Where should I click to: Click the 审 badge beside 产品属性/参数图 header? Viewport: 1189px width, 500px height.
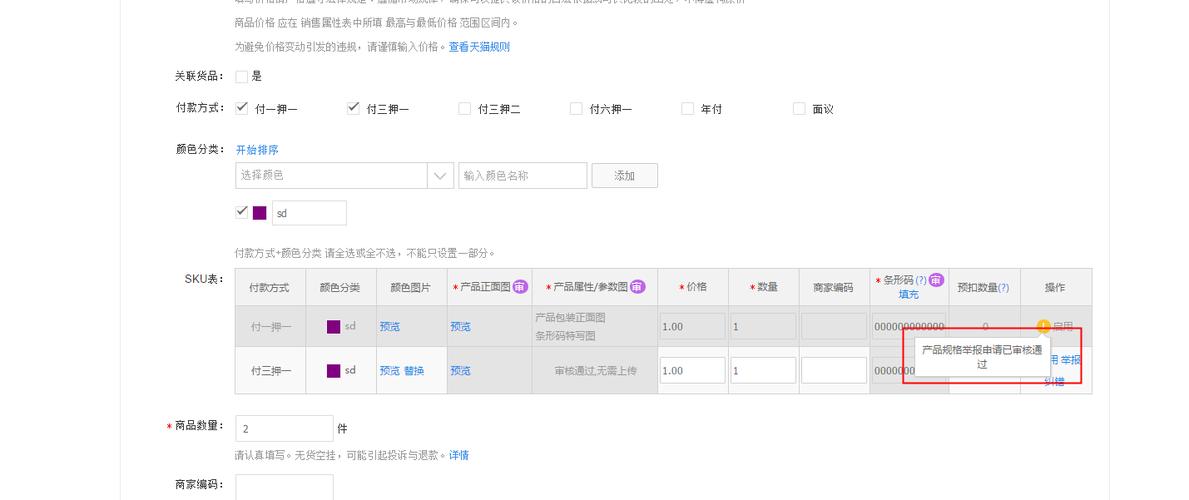[636, 287]
